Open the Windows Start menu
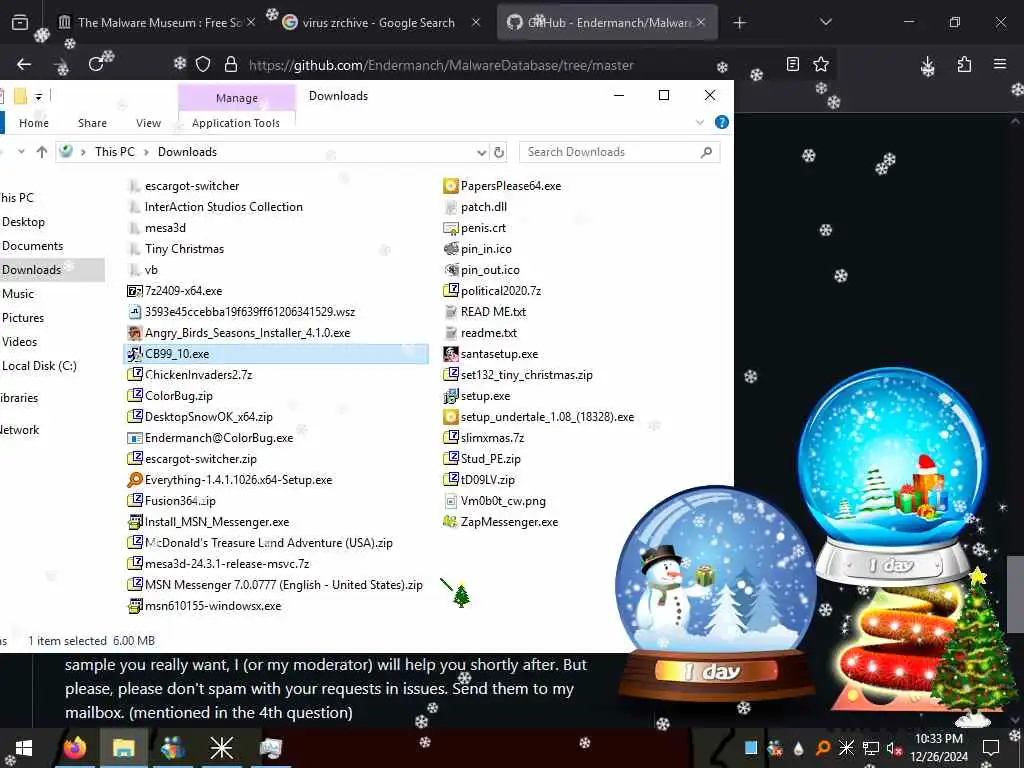The height and width of the screenshot is (768, 1024). coord(24,748)
